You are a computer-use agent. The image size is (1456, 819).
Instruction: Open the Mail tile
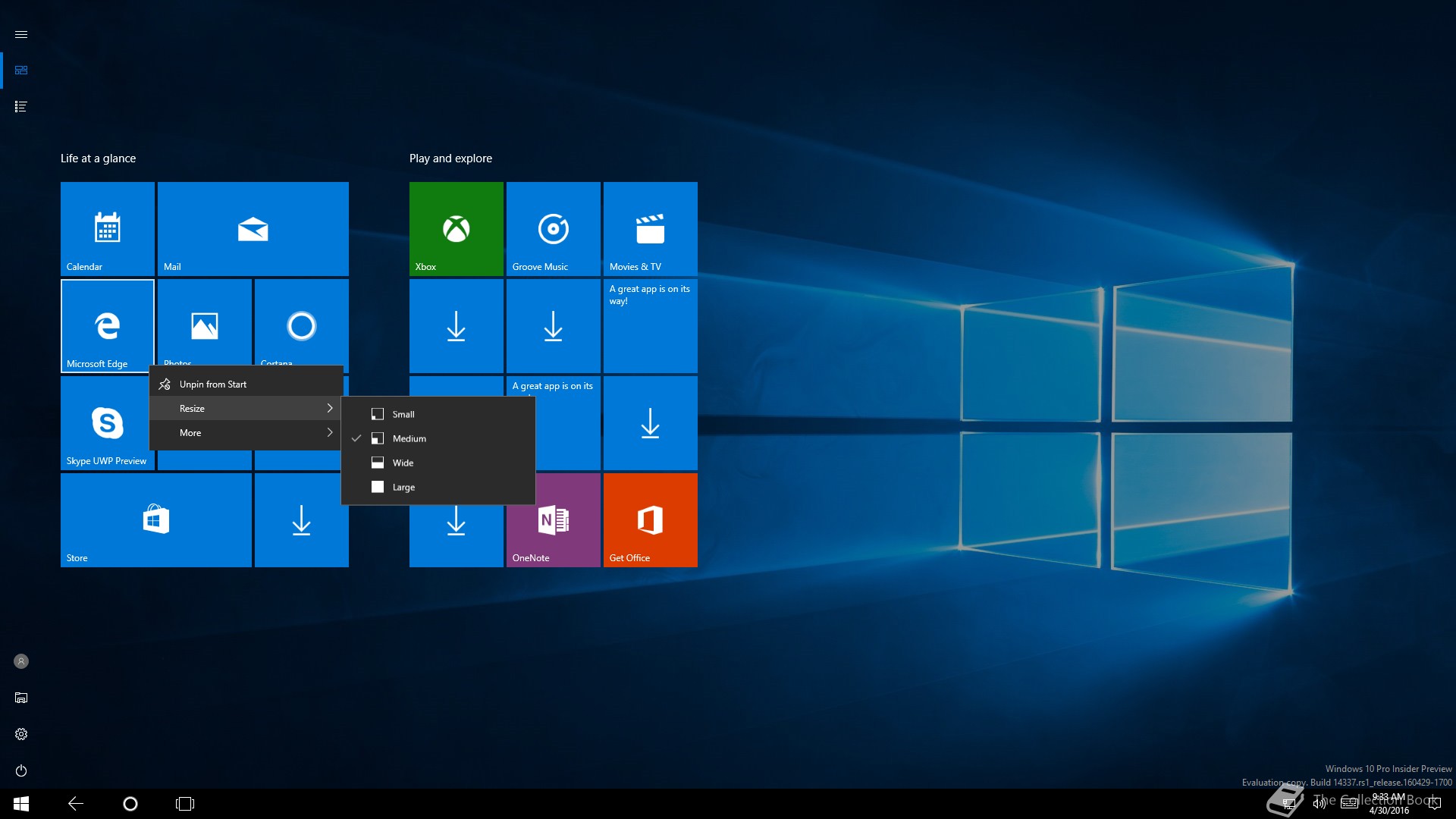[x=253, y=228]
